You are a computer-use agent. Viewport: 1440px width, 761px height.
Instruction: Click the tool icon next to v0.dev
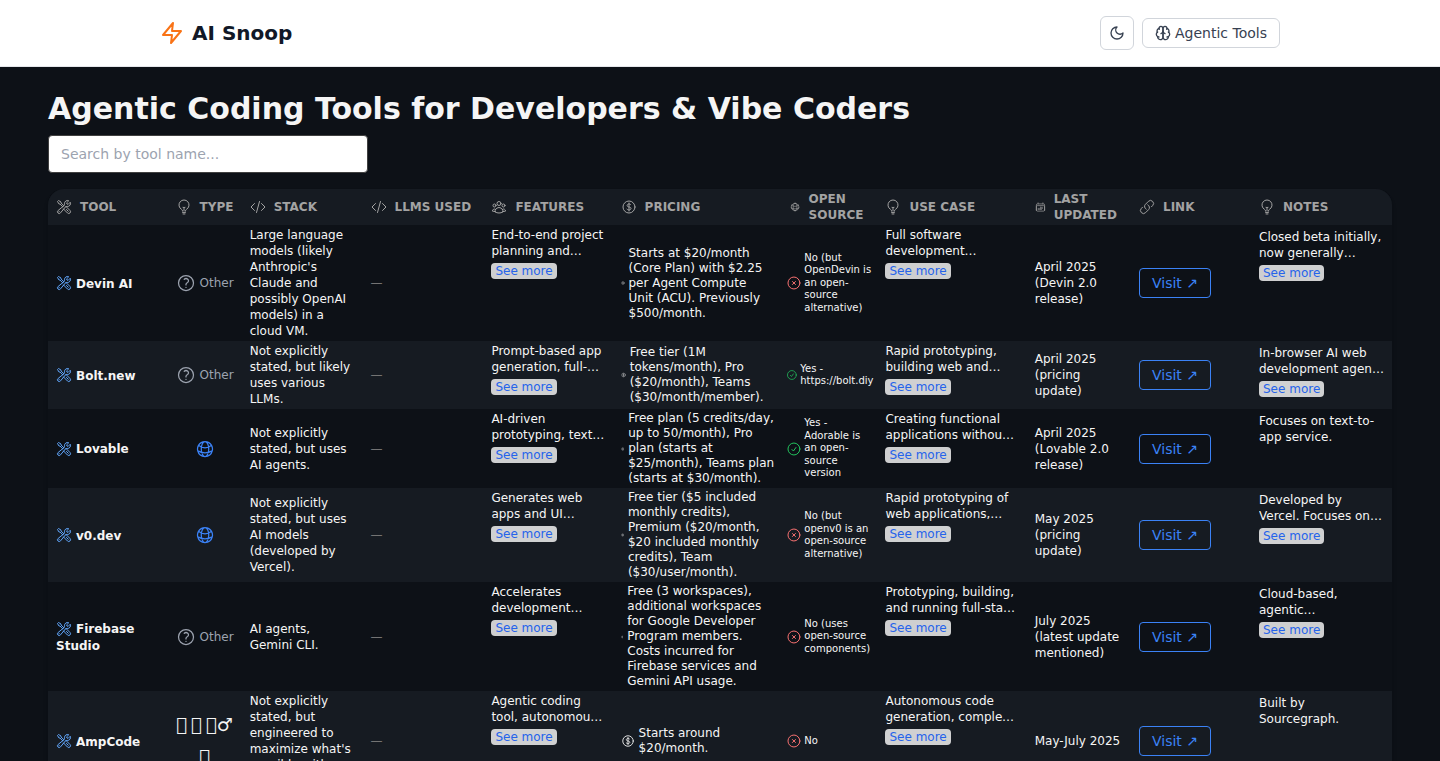click(x=64, y=536)
